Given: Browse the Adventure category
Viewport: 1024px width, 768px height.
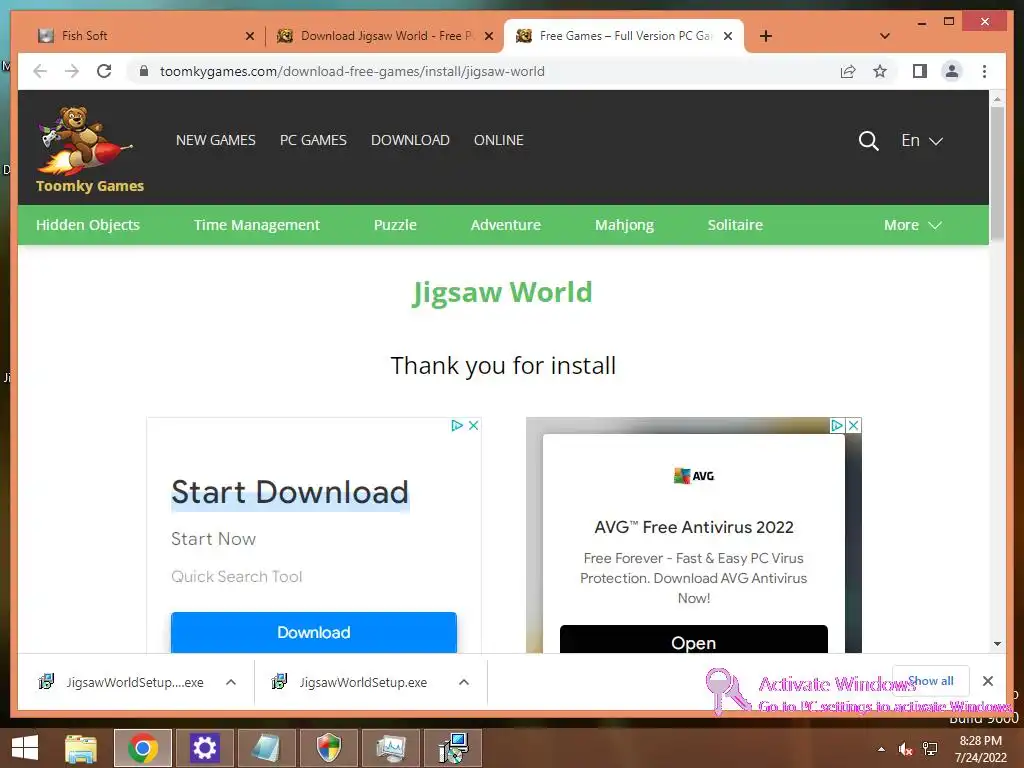Looking at the screenshot, I should (x=505, y=225).
